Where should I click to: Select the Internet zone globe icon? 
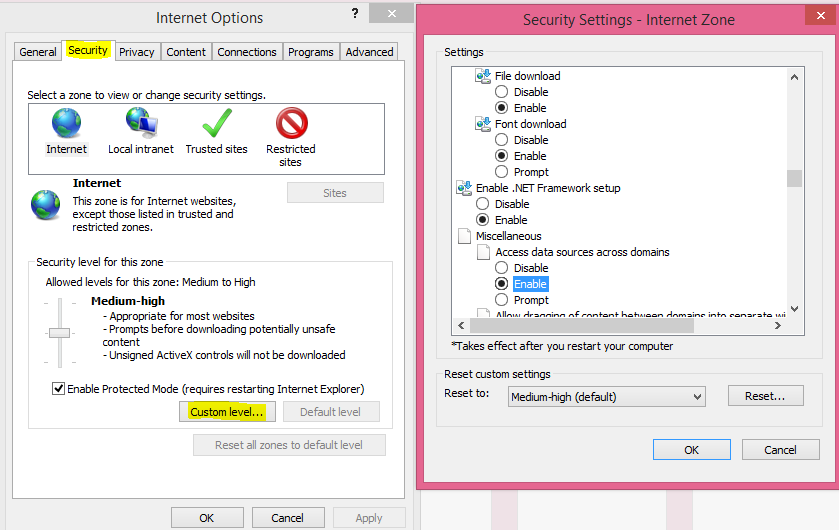point(66,124)
